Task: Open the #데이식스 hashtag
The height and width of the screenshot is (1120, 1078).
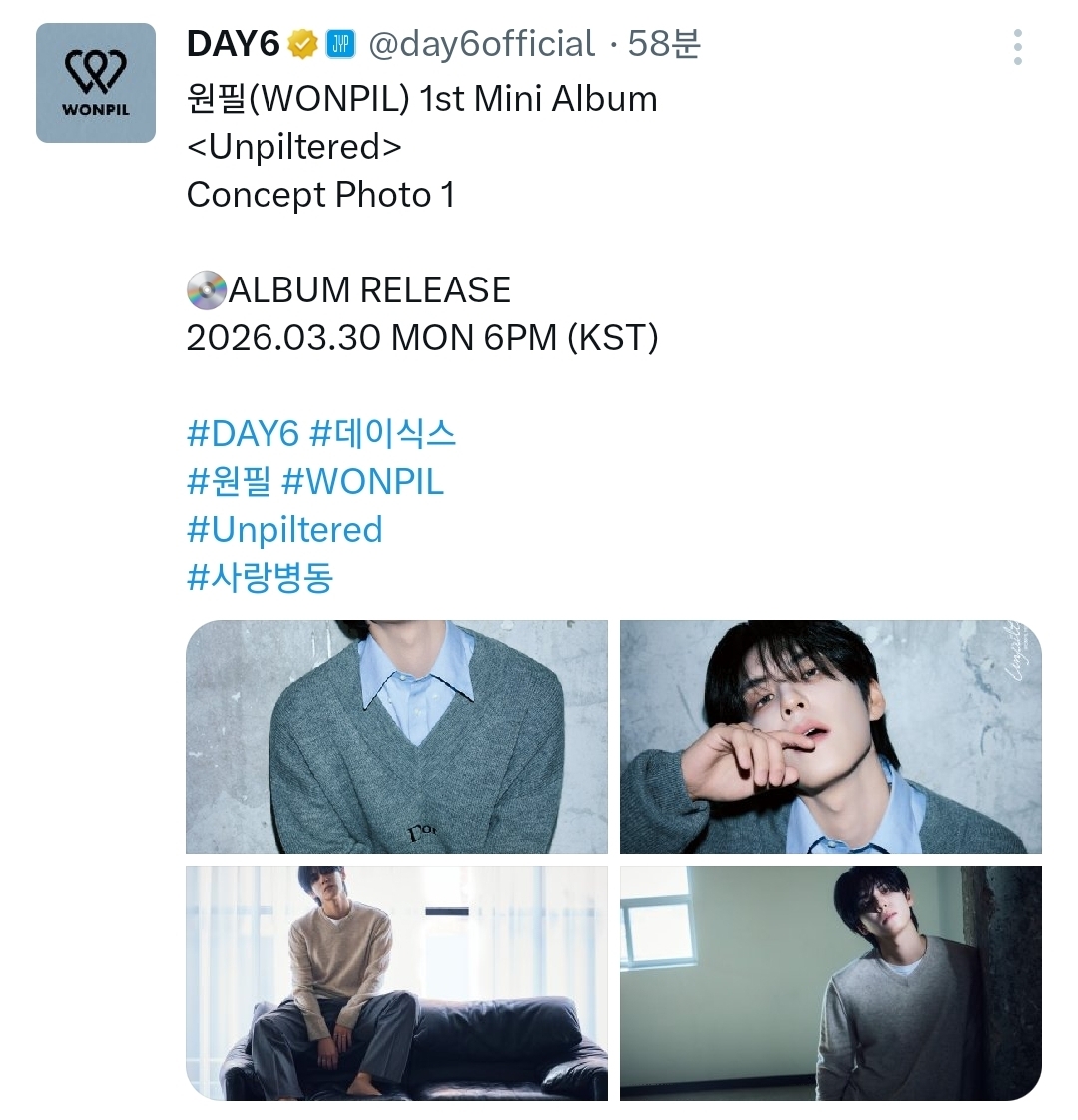Action: coord(383,433)
